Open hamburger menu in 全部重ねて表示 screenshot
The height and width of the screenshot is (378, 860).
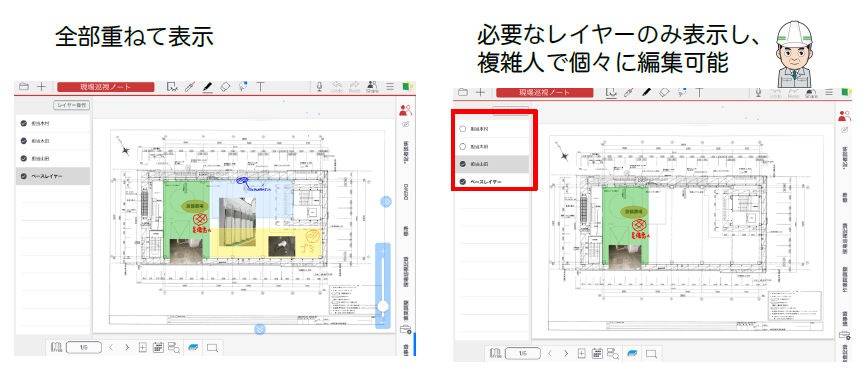[390, 87]
